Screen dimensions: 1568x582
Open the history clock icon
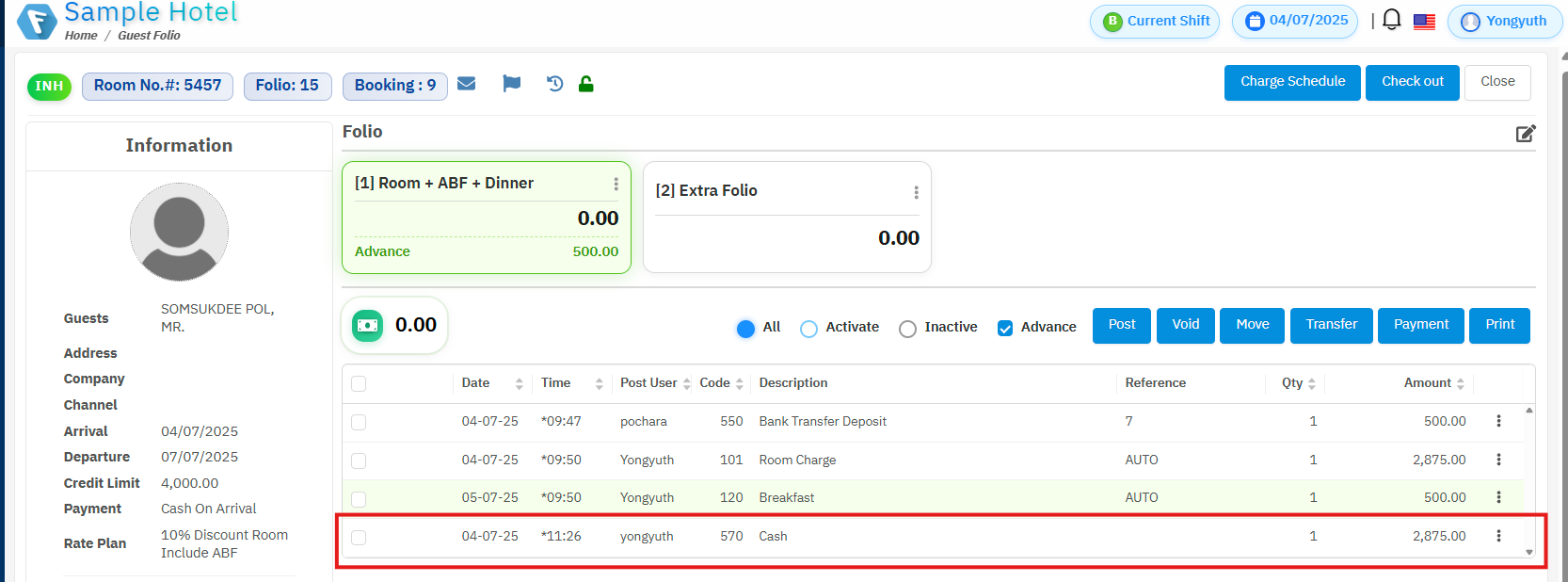coord(554,84)
